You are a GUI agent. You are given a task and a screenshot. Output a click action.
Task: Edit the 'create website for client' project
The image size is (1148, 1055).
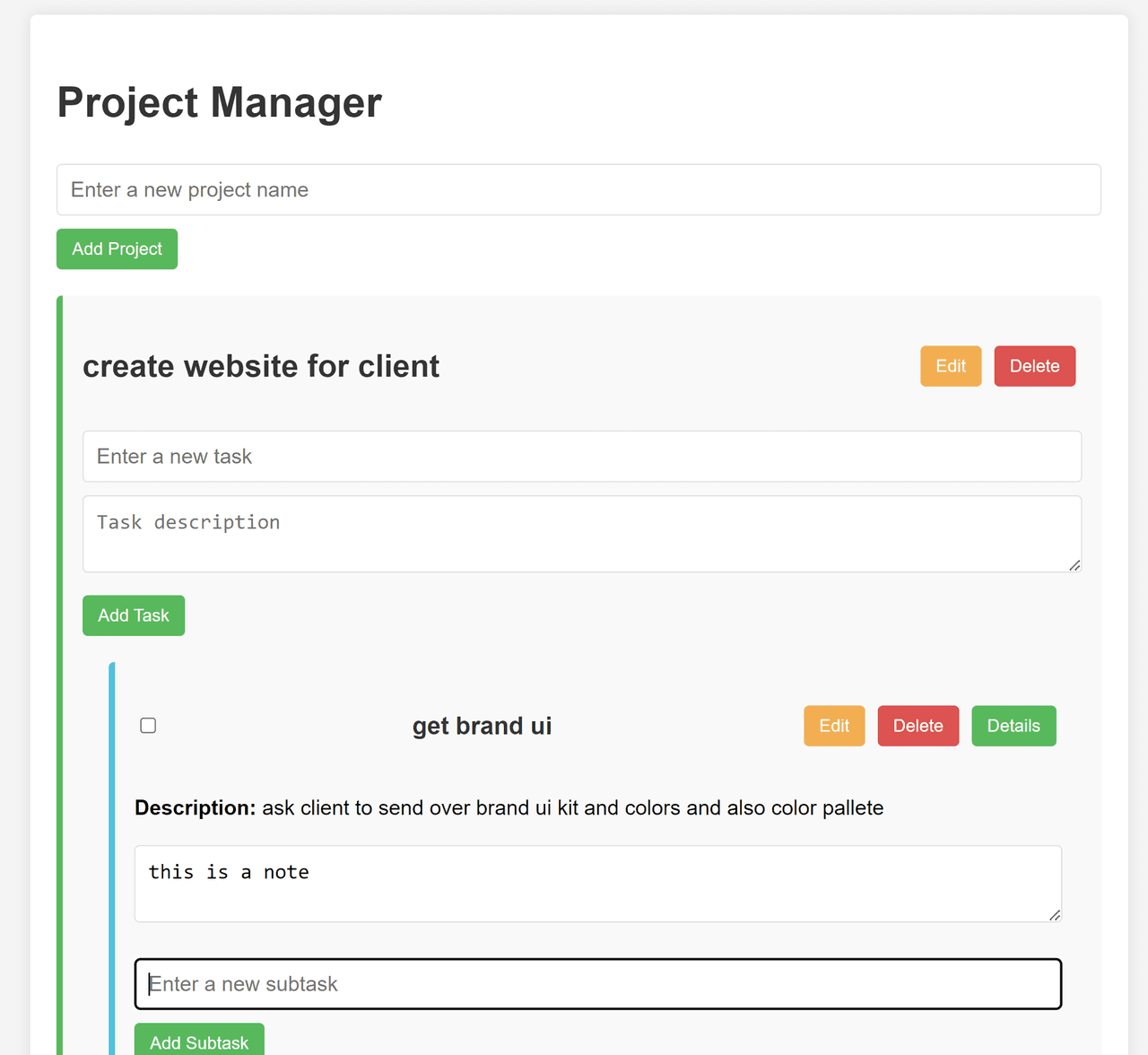pos(951,366)
